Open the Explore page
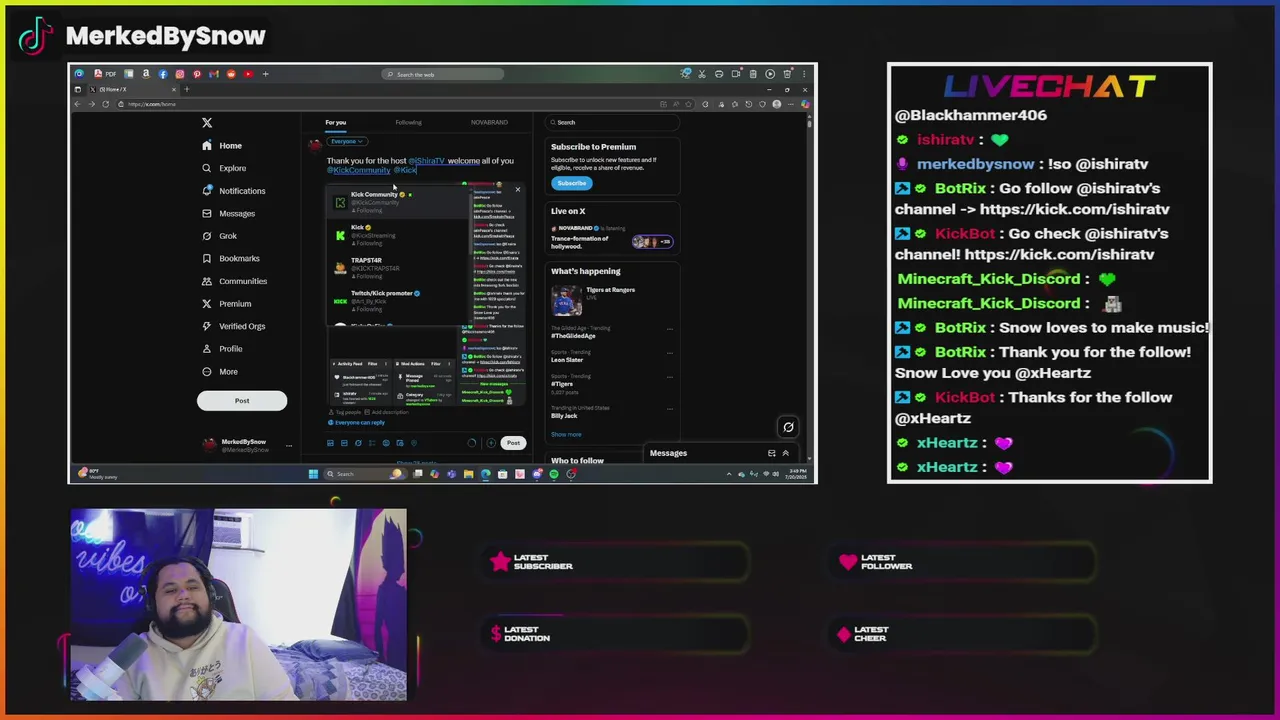The height and width of the screenshot is (720, 1280). pos(224,168)
